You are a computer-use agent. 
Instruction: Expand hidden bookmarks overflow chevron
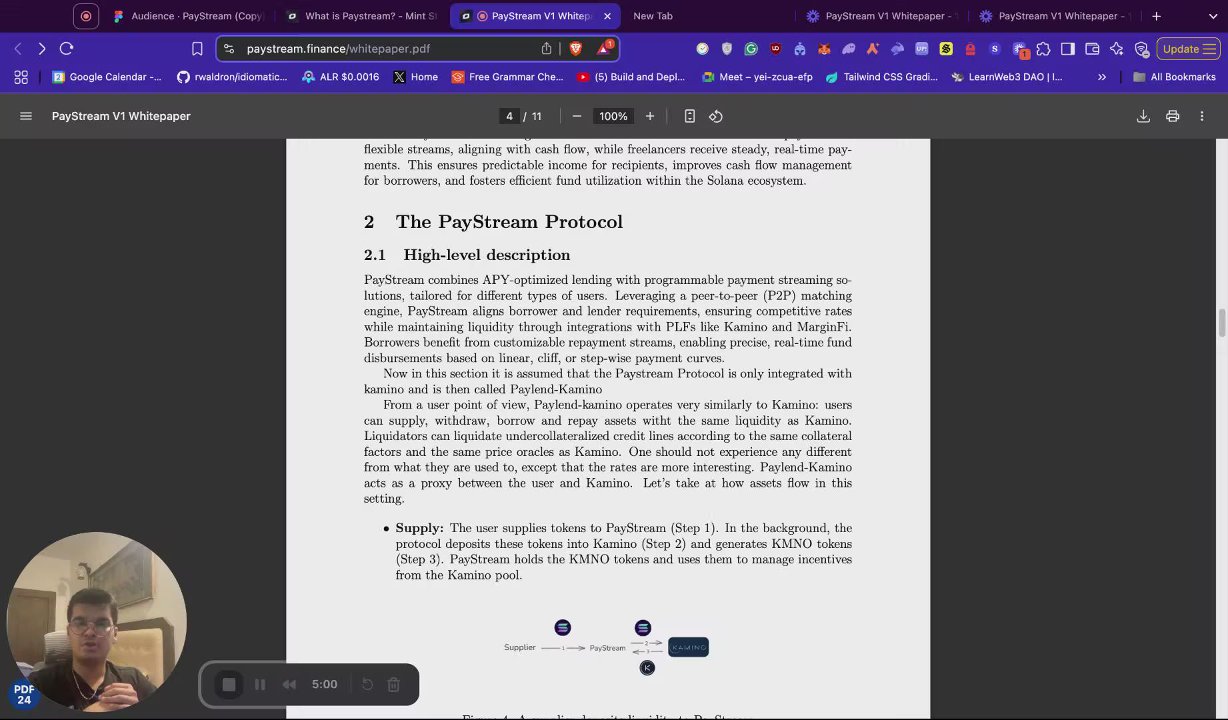coord(1102,77)
